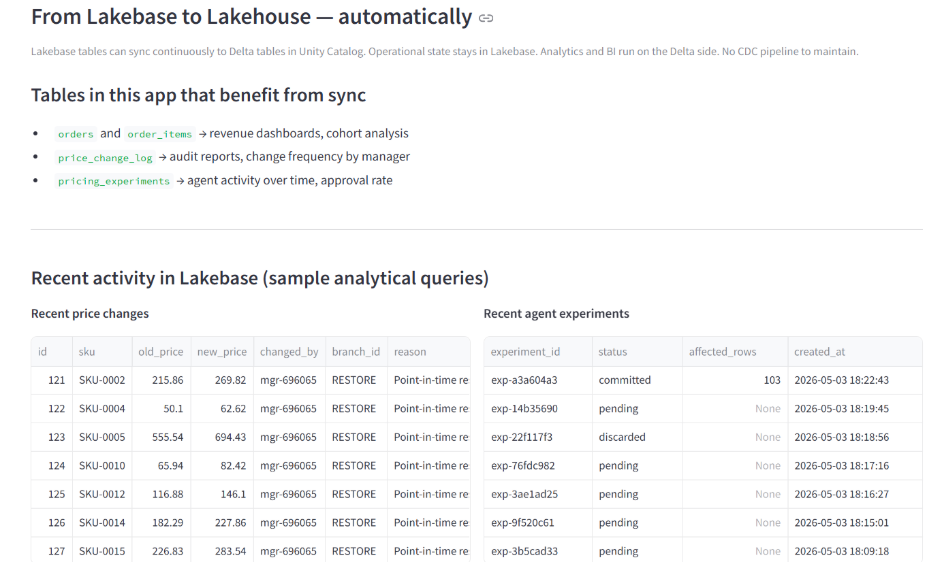Select mgr-696065 in row 122
The image size is (936, 562).
tap(290, 409)
